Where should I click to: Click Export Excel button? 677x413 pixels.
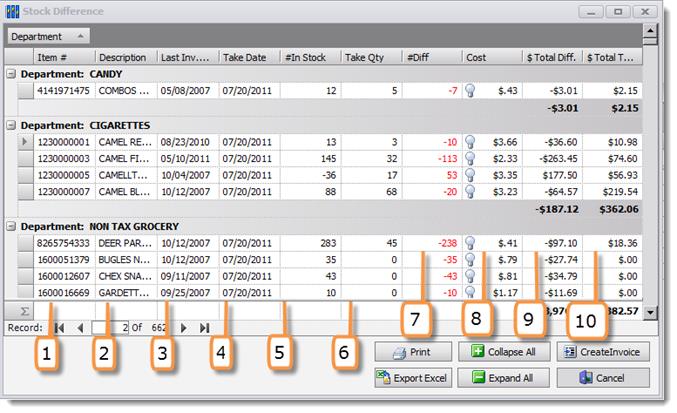coord(411,378)
